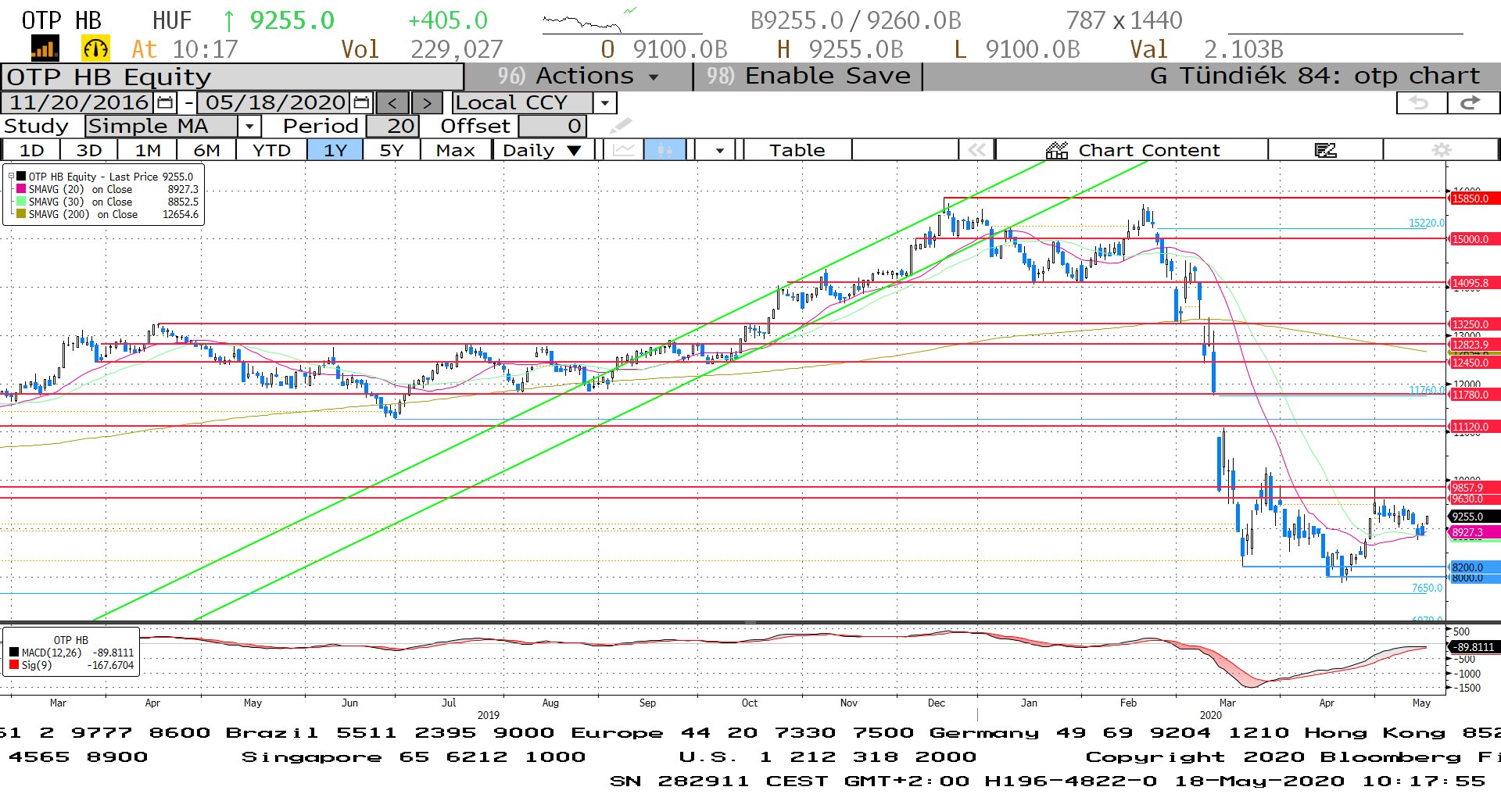This screenshot has height=812, width=1501.
Task: Click the 9255.0 last price label
Action: 1474,517
